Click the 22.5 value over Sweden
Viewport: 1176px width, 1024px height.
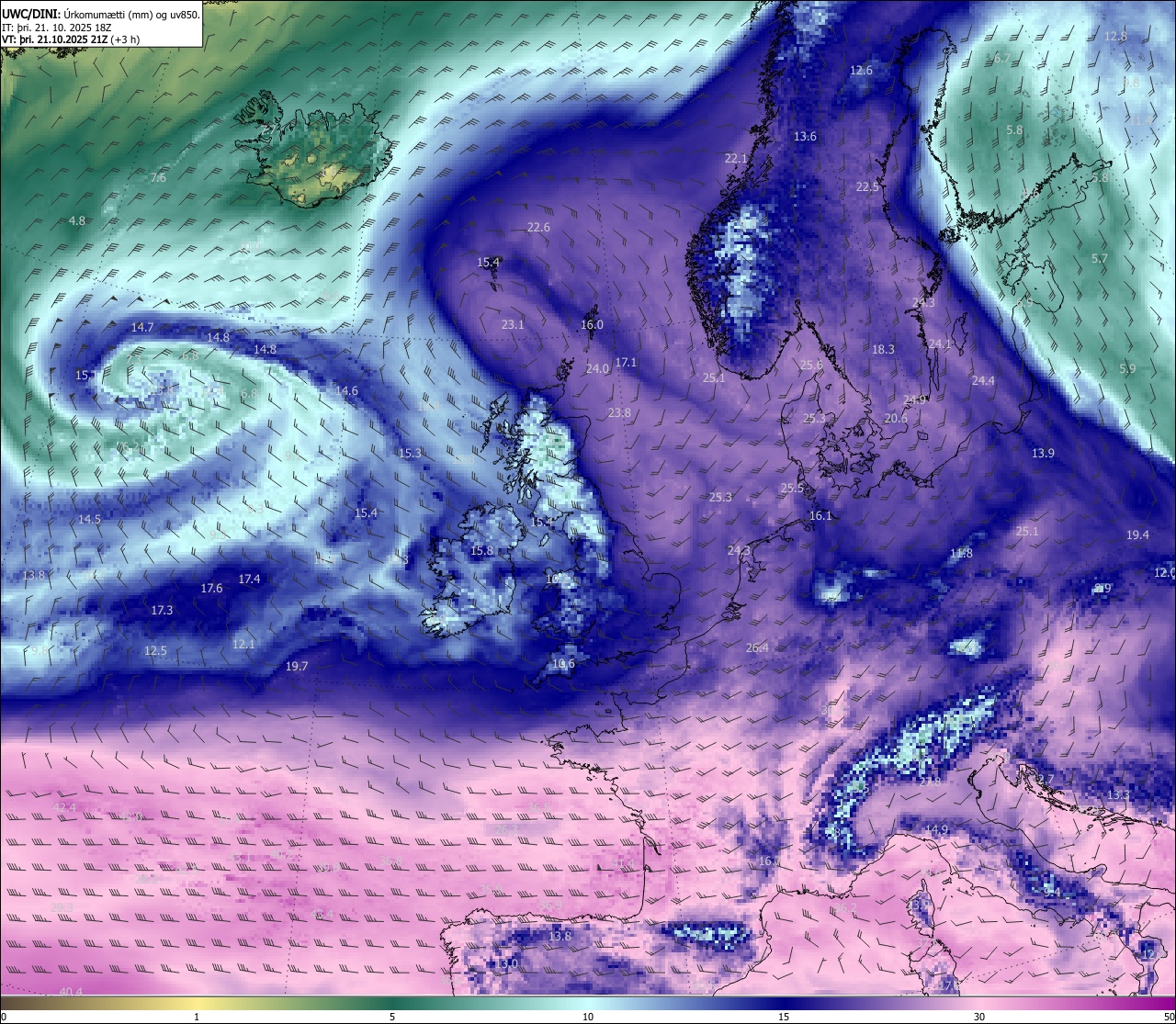click(x=867, y=186)
